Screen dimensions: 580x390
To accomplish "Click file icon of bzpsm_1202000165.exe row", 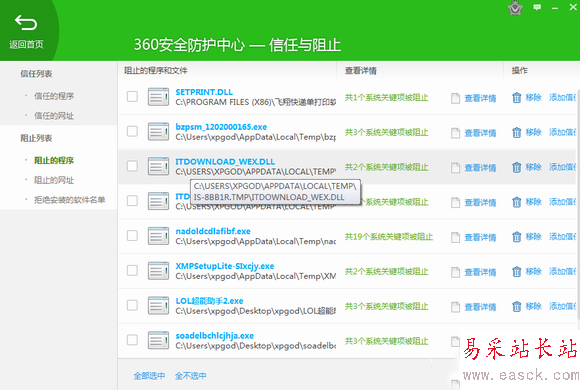I will click(158, 132).
